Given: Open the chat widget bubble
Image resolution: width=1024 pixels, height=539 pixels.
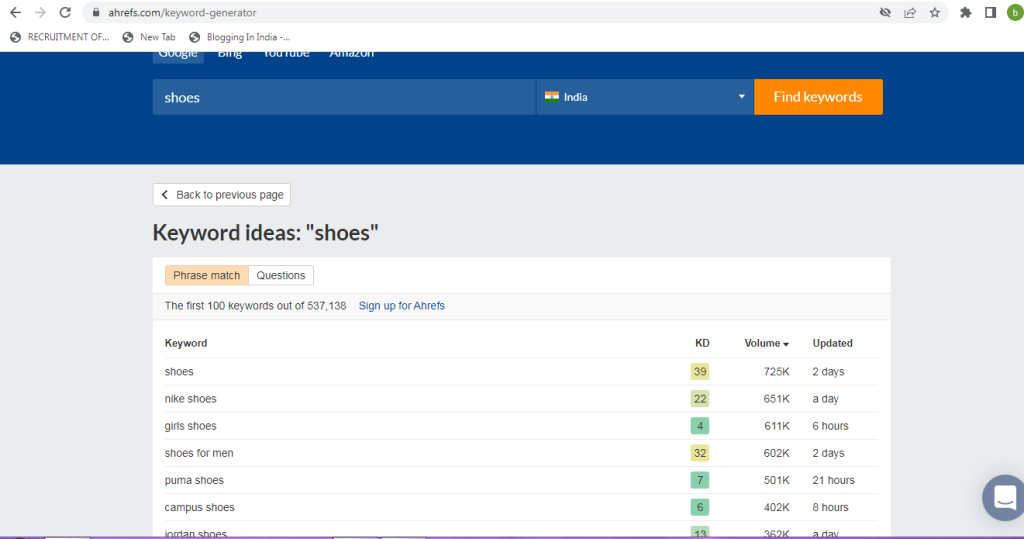Looking at the screenshot, I should 1004,498.
